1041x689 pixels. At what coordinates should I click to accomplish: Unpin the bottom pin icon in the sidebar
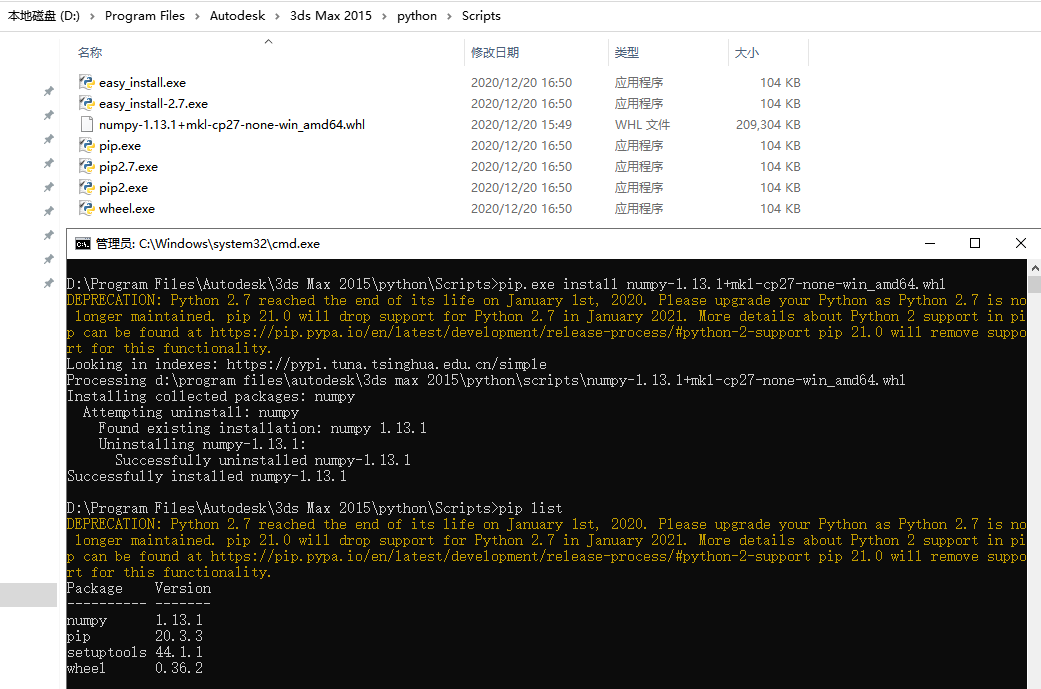[47, 283]
